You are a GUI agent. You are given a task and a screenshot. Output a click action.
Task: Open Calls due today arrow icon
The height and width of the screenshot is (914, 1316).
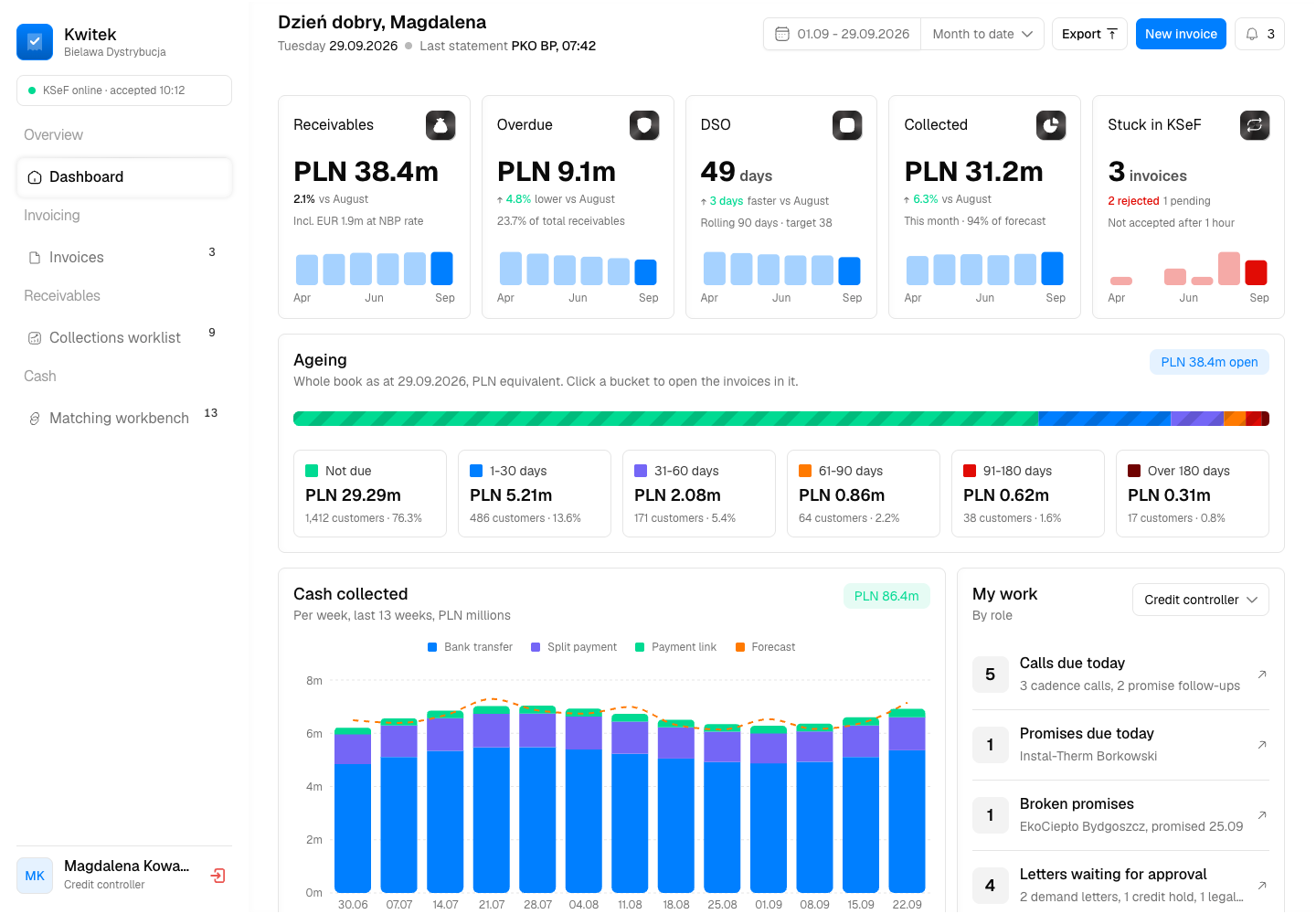coord(1262,675)
